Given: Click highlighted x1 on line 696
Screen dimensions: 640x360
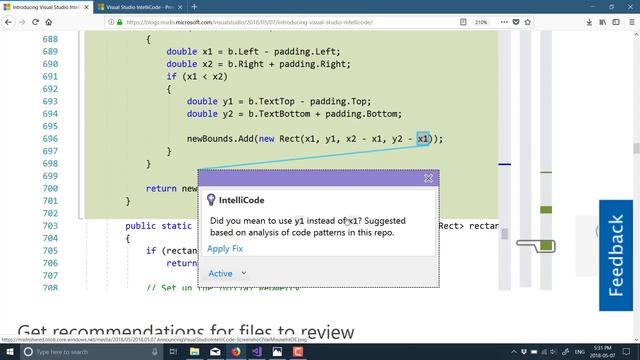Looking at the screenshot, I should [x=423, y=139].
